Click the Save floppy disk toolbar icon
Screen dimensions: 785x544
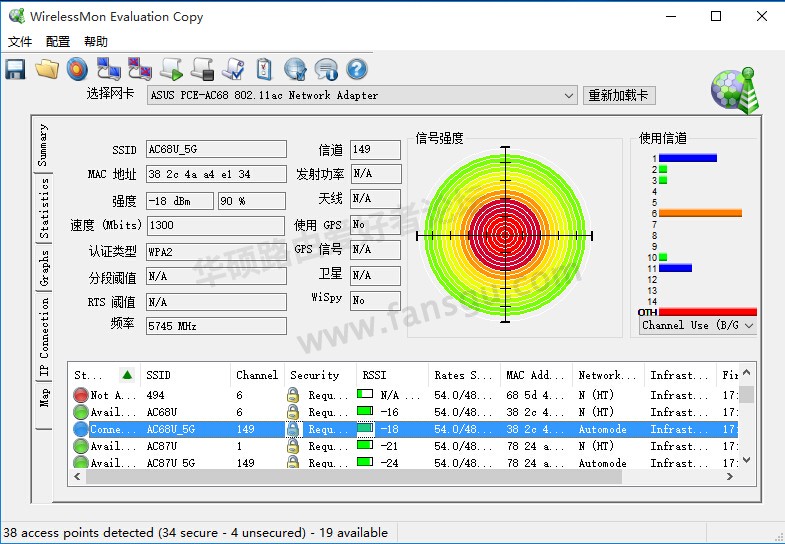click(16, 69)
